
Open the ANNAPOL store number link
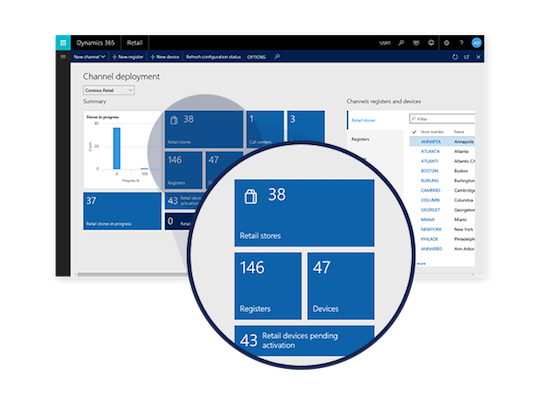click(431, 142)
